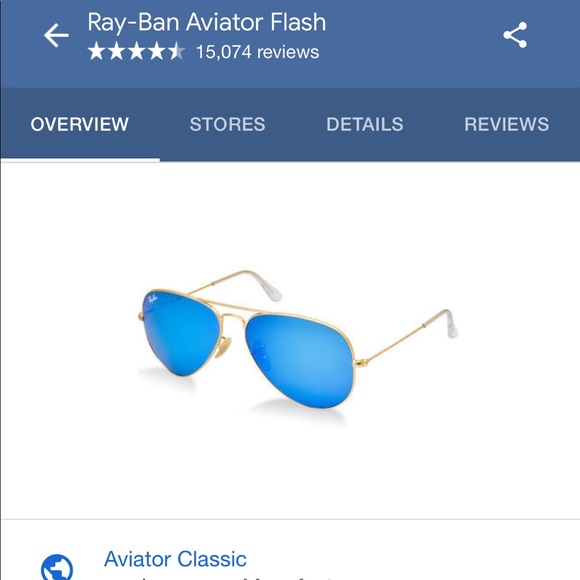Open the Aviator Classic link
Viewport: 580px width, 580px height.
pos(175,559)
